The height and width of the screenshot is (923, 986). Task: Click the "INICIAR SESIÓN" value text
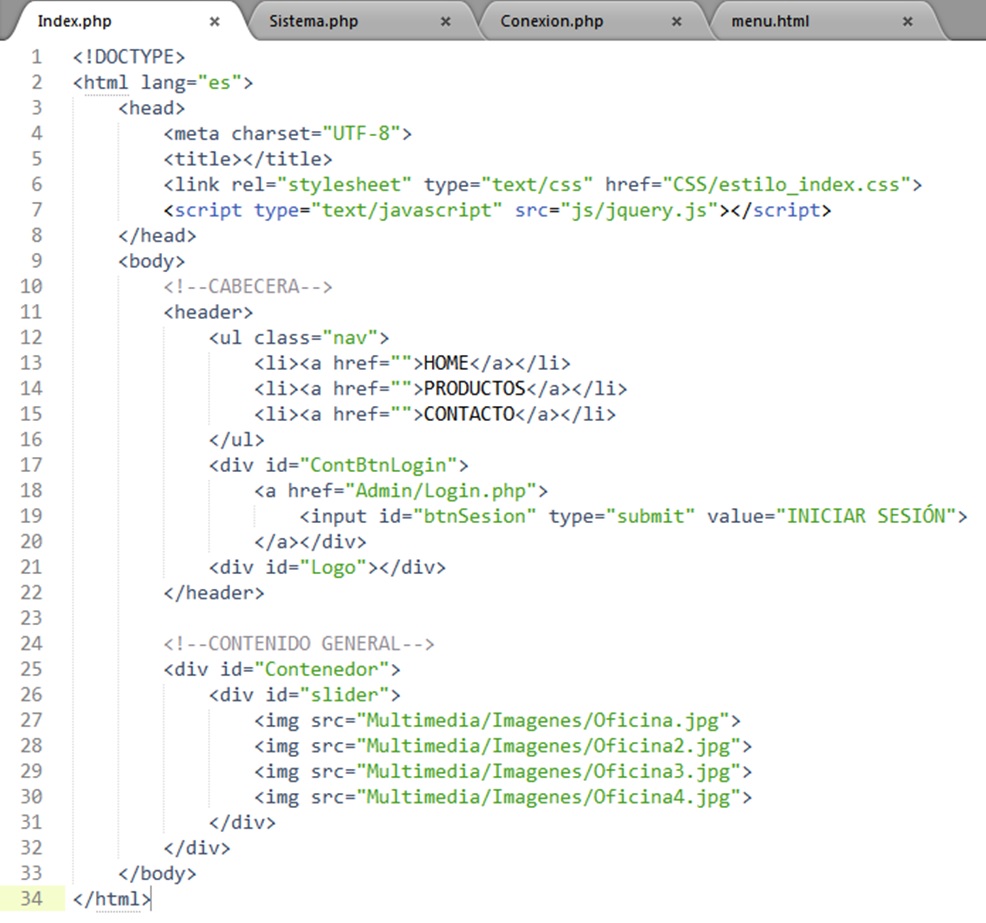click(866, 516)
